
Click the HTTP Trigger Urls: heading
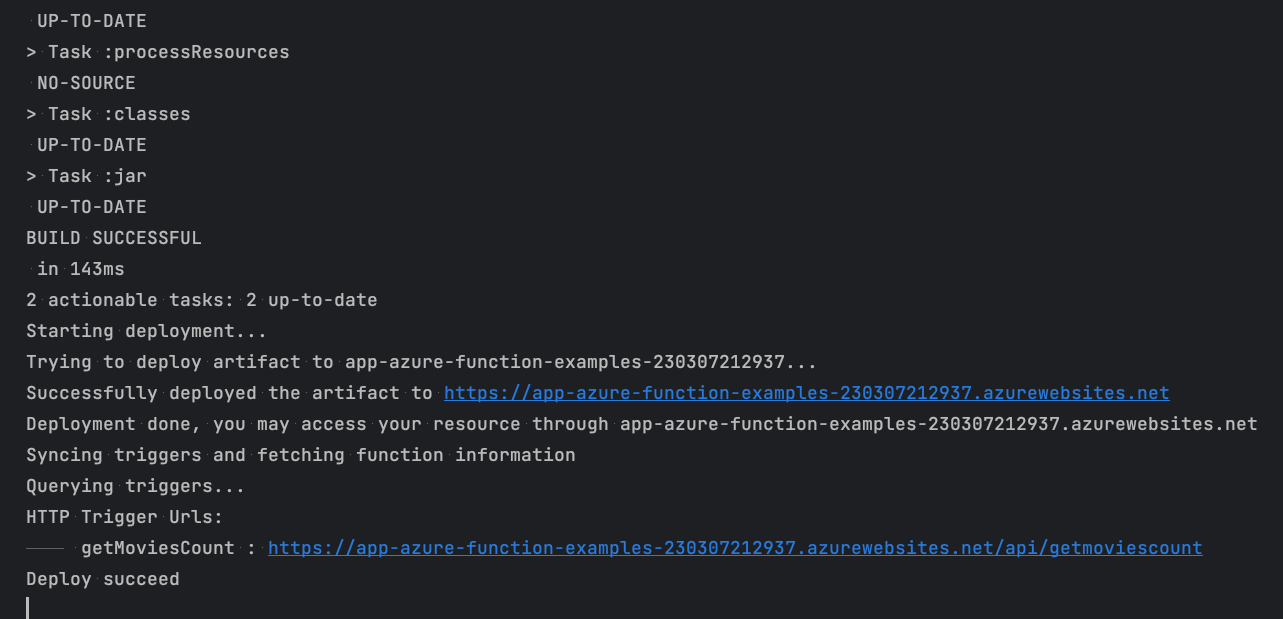pyautogui.click(x=125, y=517)
